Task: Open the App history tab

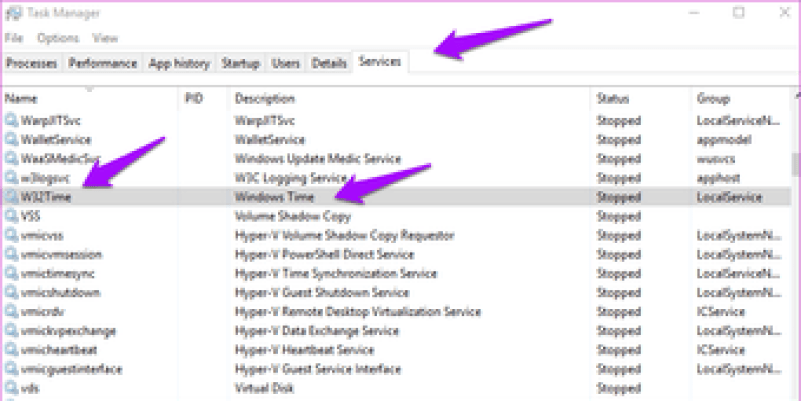Action: tap(179, 63)
